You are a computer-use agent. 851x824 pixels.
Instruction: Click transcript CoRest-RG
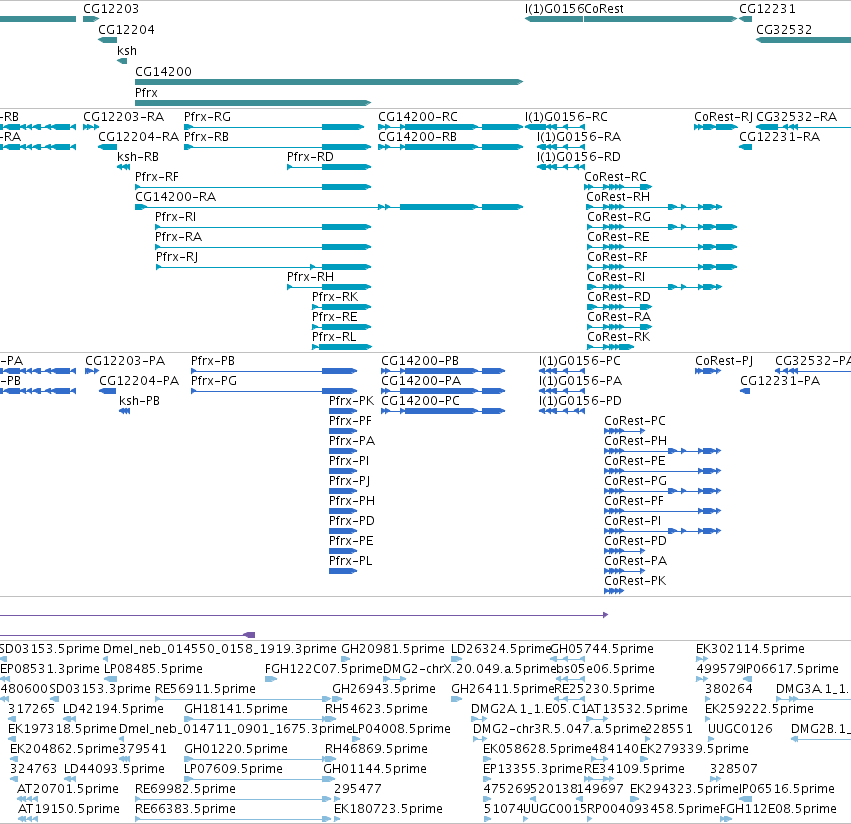(x=662, y=227)
